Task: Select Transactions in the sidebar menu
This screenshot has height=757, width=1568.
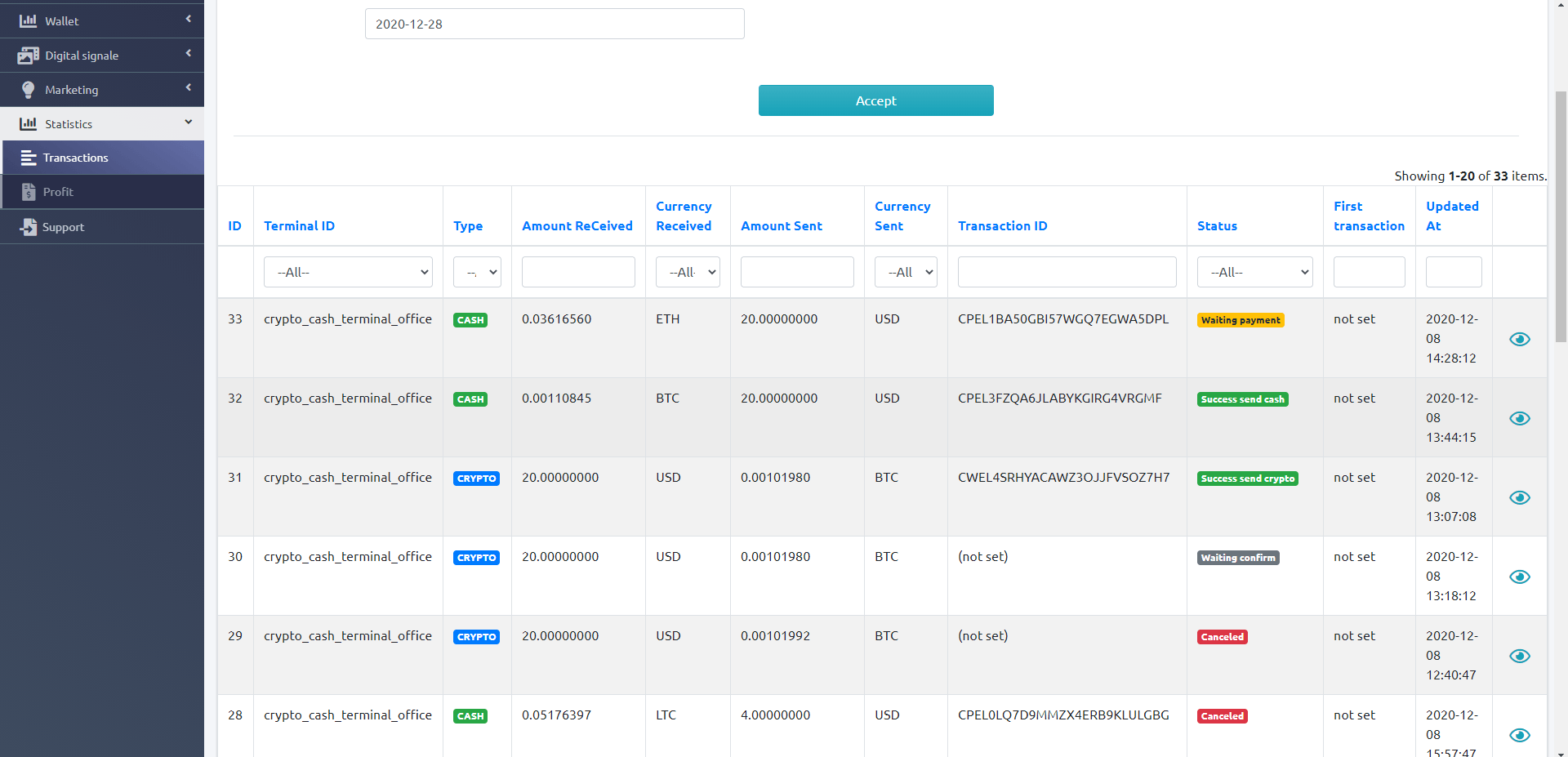Action: (75, 158)
